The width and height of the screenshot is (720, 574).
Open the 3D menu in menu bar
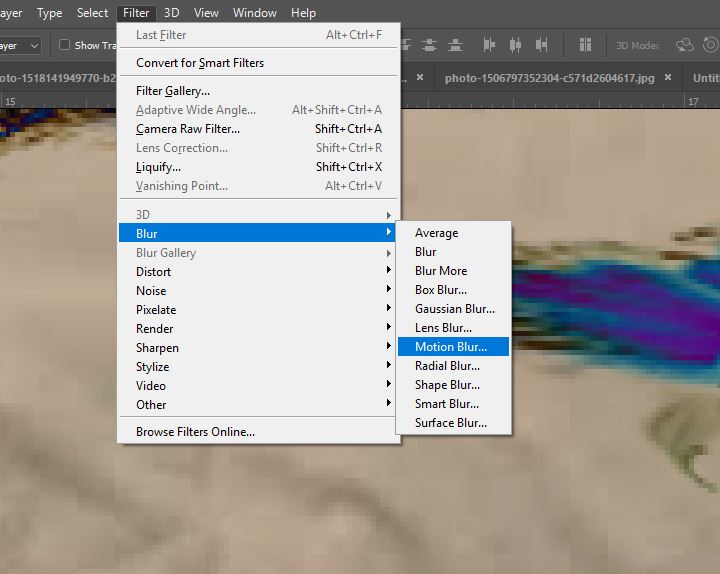click(172, 13)
